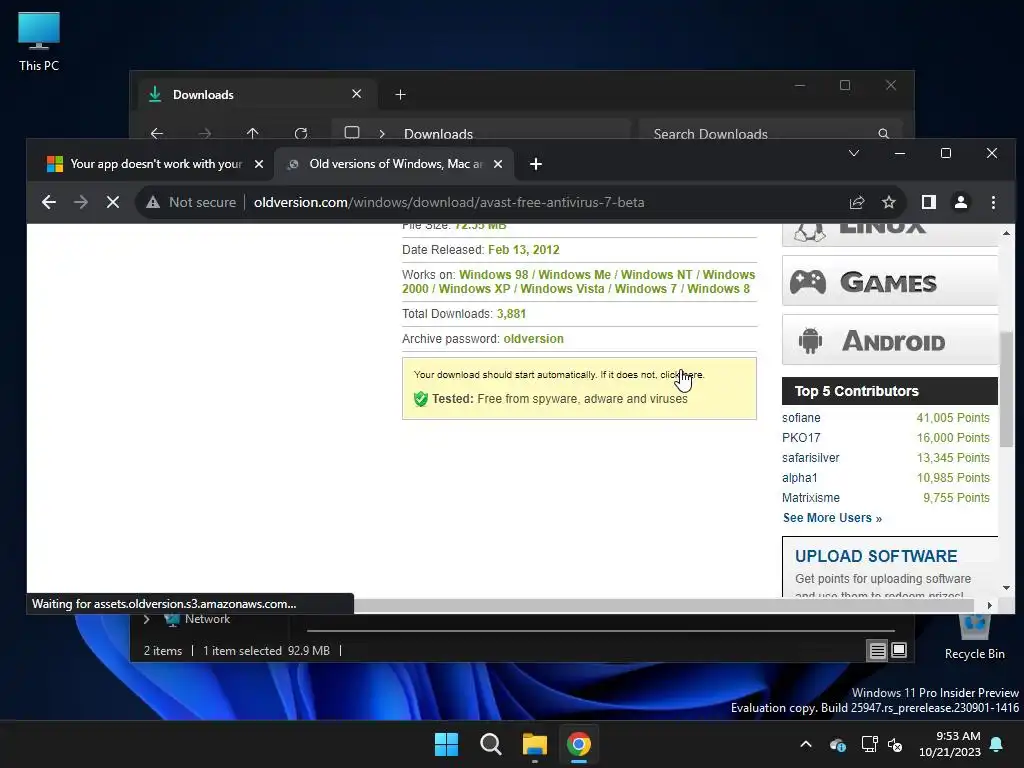Open the Linux category banner
Screen dimensions: 1024x768
[889, 234]
